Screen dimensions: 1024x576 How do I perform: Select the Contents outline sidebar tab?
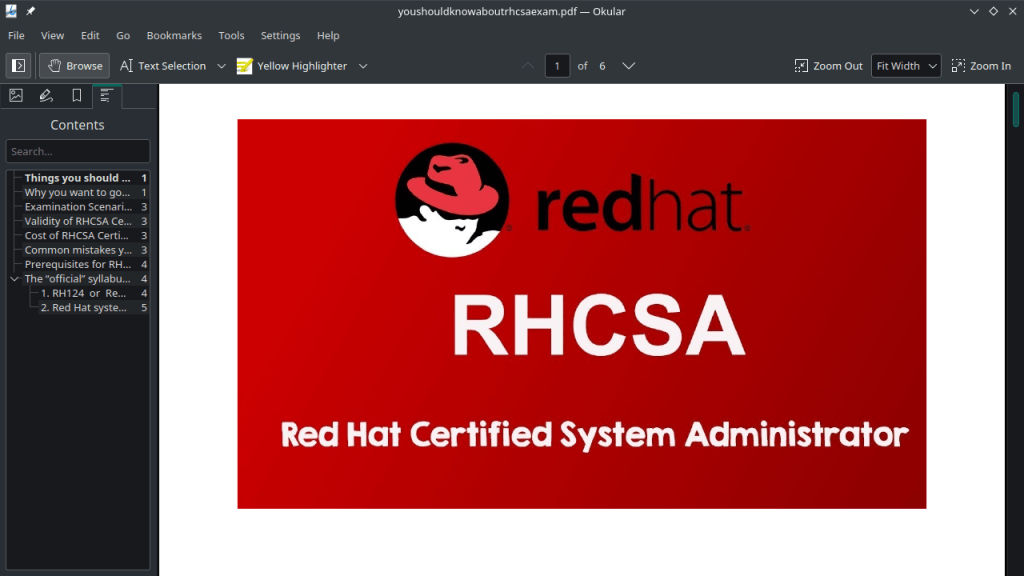pos(106,96)
